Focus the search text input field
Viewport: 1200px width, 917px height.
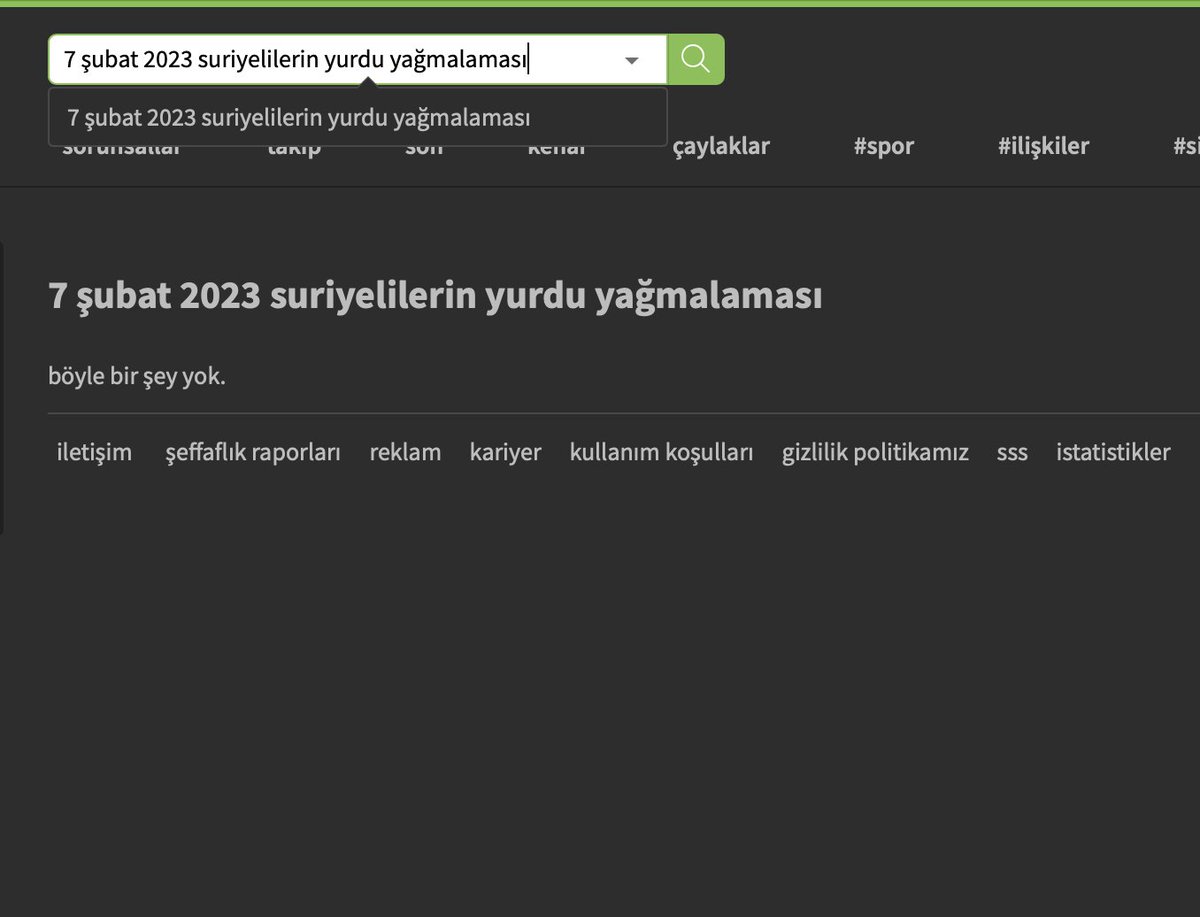[x=330, y=60]
